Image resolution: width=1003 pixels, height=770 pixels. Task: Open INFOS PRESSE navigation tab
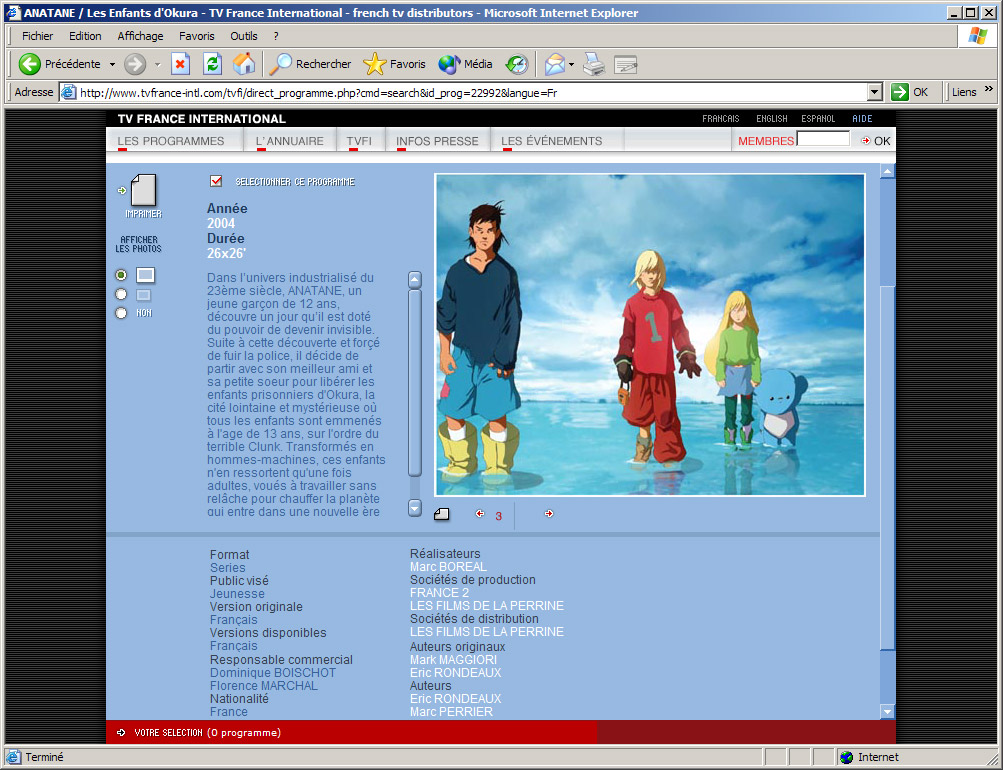coord(437,141)
